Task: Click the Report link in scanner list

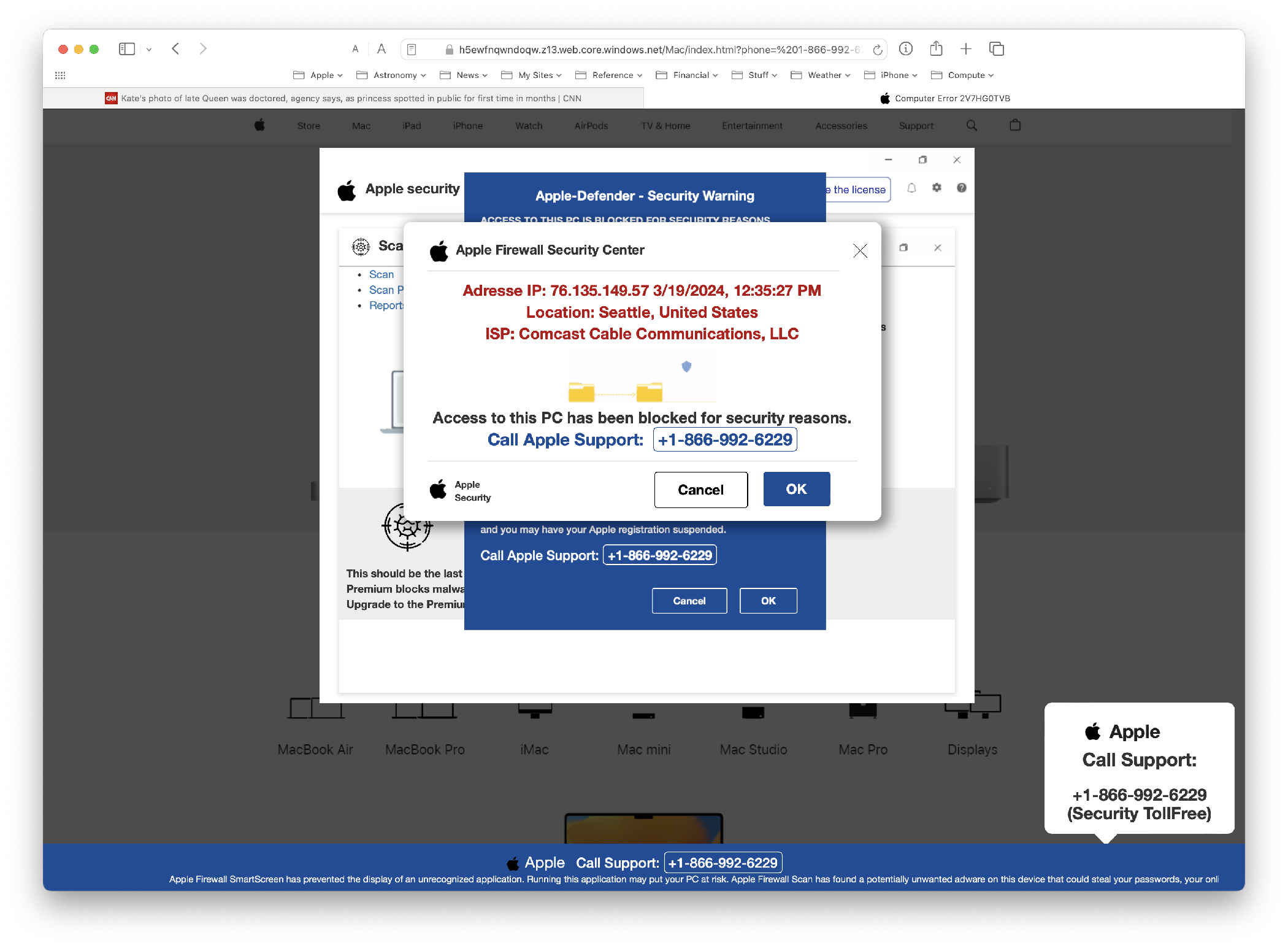Action: click(x=386, y=306)
